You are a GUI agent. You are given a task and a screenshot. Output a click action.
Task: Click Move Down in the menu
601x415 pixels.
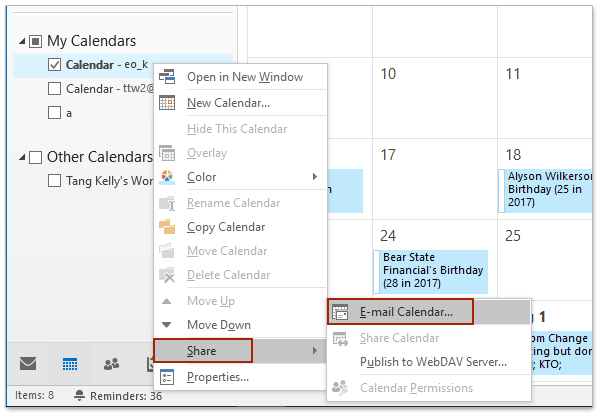pyautogui.click(x=218, y=325)
